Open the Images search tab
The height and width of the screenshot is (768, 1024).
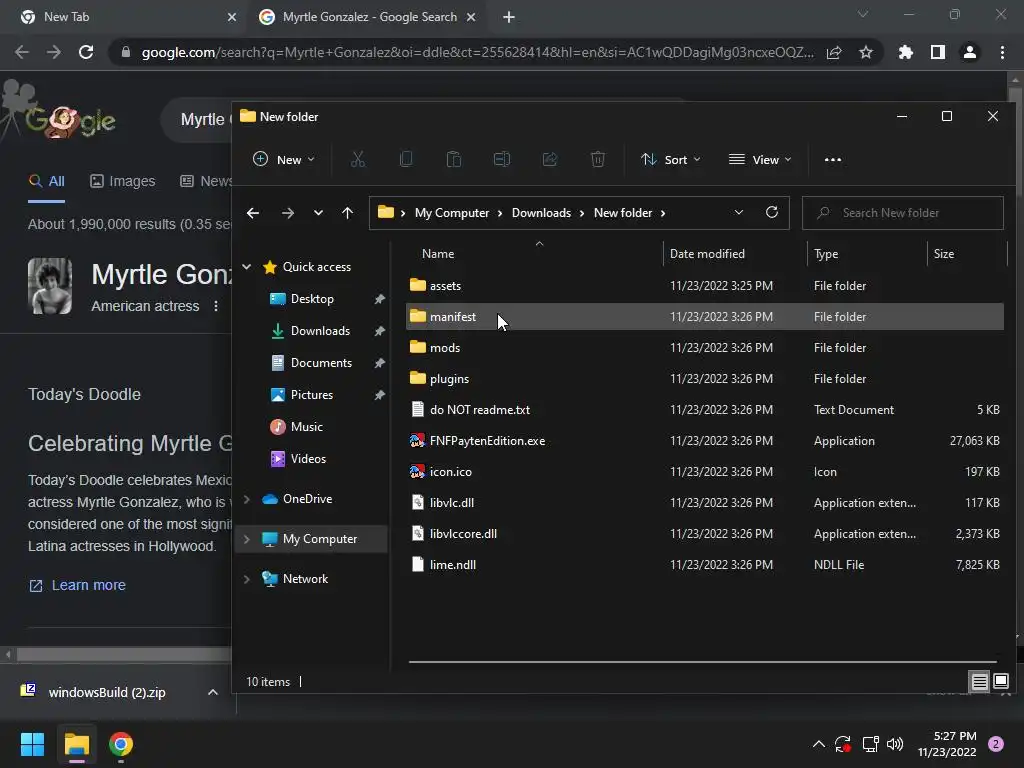[123, 181]
